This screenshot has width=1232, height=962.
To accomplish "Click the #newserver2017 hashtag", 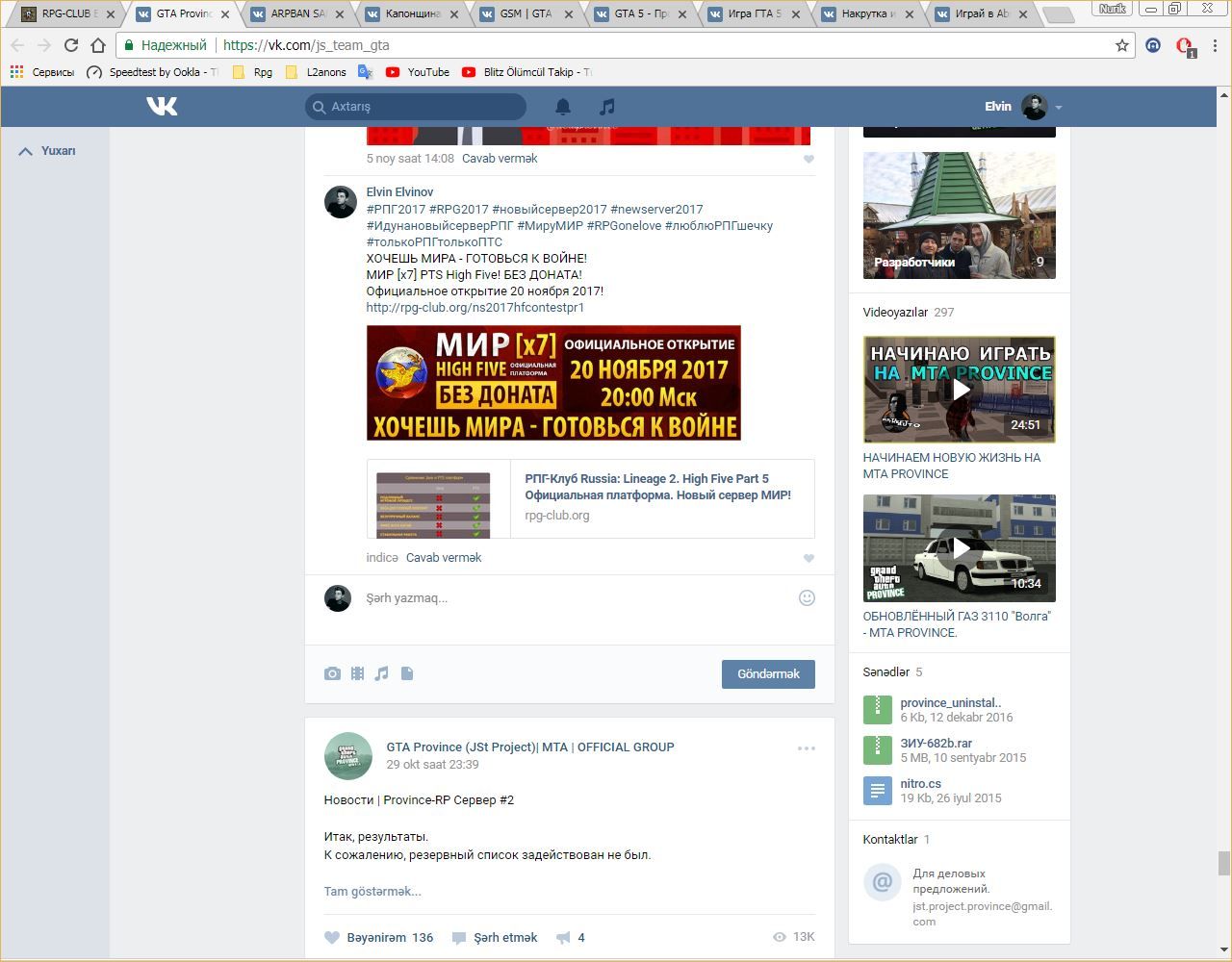I will [x=656, y=210].
